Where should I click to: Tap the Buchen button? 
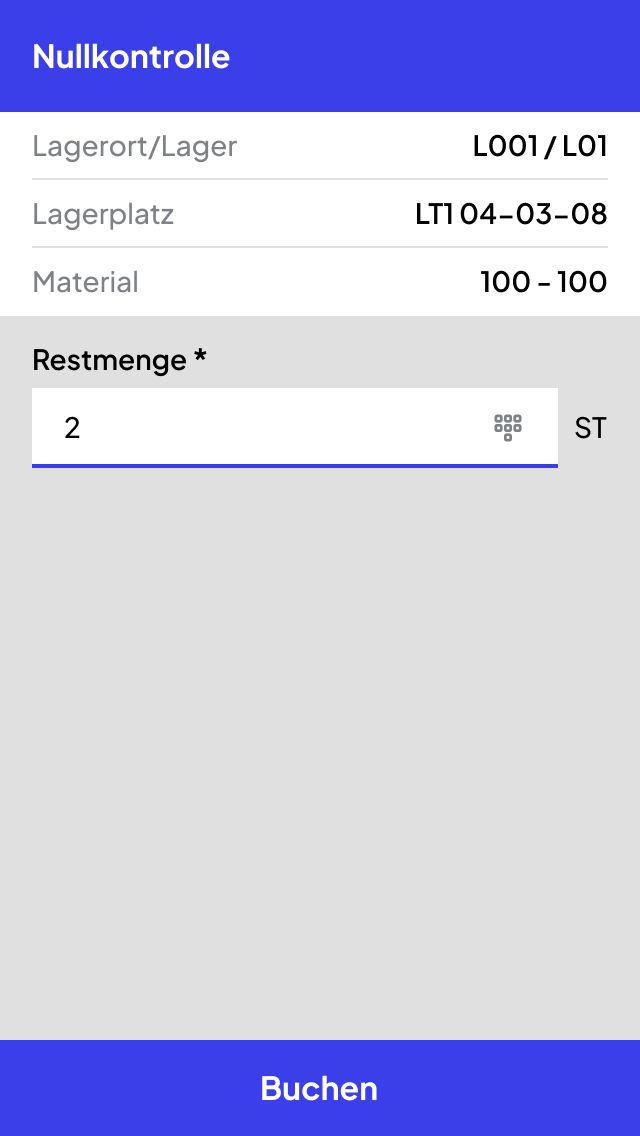click(x=320, y=1088)
